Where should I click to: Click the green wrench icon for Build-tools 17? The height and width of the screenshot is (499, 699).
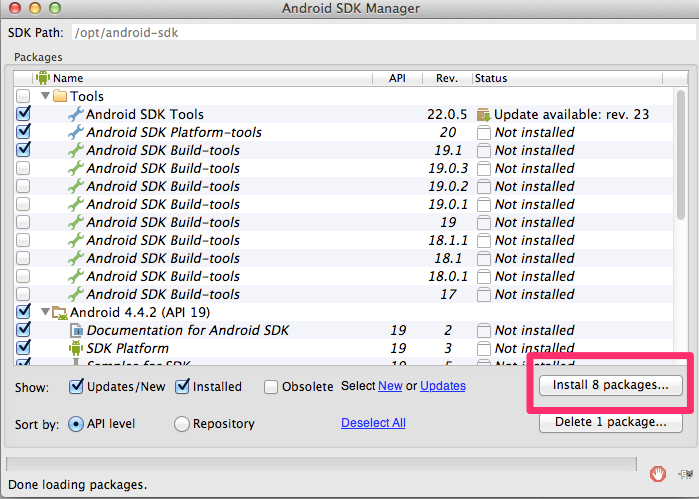76,294
